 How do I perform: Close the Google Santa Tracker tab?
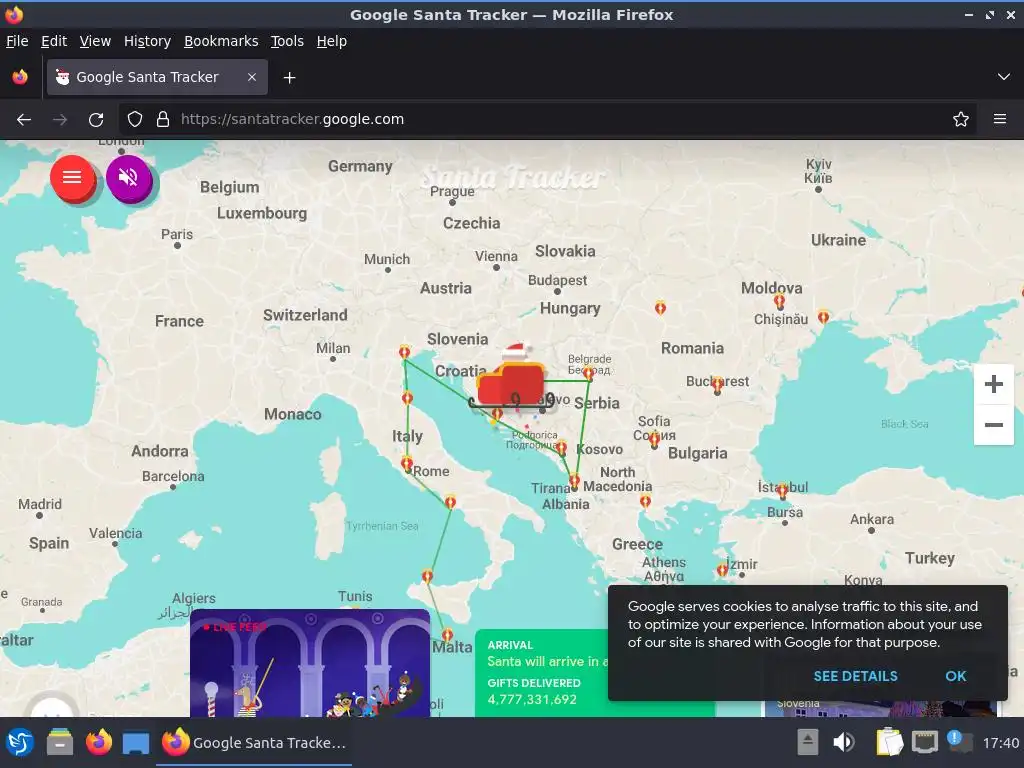point(251,77)
